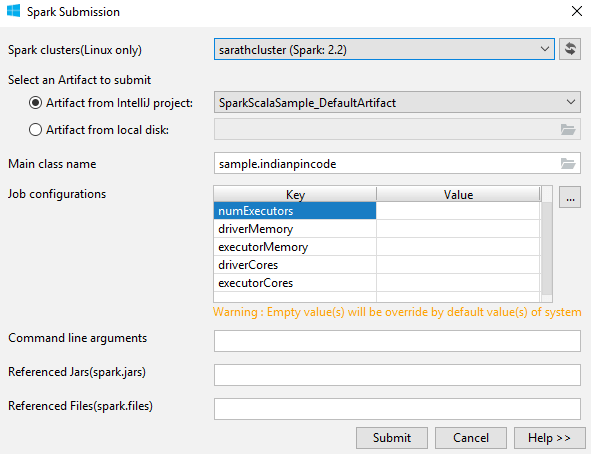Select Artifact from local disk radio button
This screenshot has width=591, height=454.
coord(35,130)
